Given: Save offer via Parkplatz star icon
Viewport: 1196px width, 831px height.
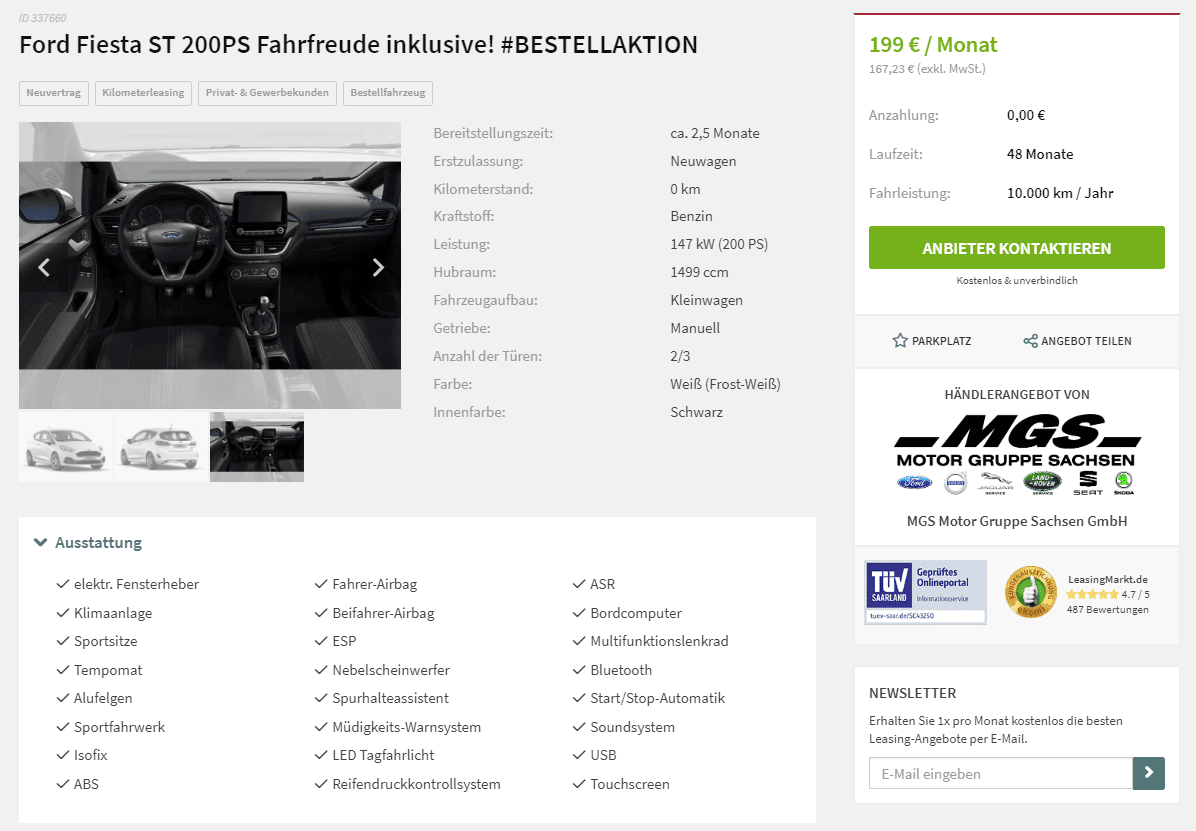Looking at the screenshot, I should pyautogui.click(x=900, y=340).
